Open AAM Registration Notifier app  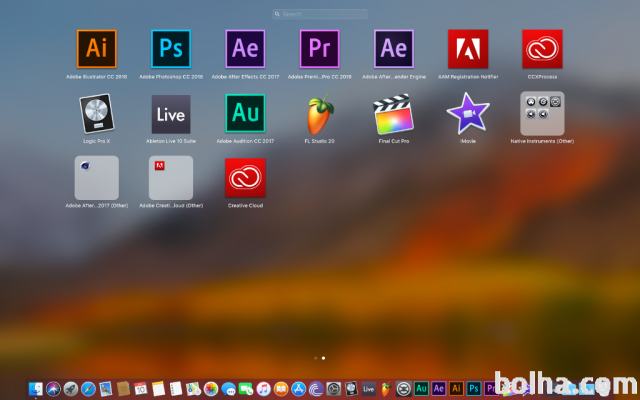[x=468, y=48]
